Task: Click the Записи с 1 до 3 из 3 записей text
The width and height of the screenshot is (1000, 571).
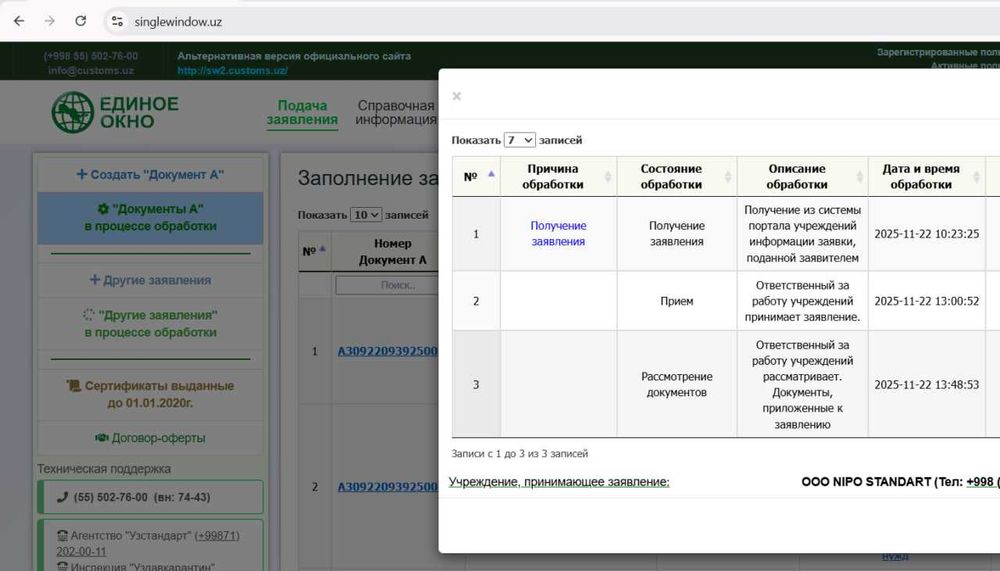Action: [x=520, y=454]
